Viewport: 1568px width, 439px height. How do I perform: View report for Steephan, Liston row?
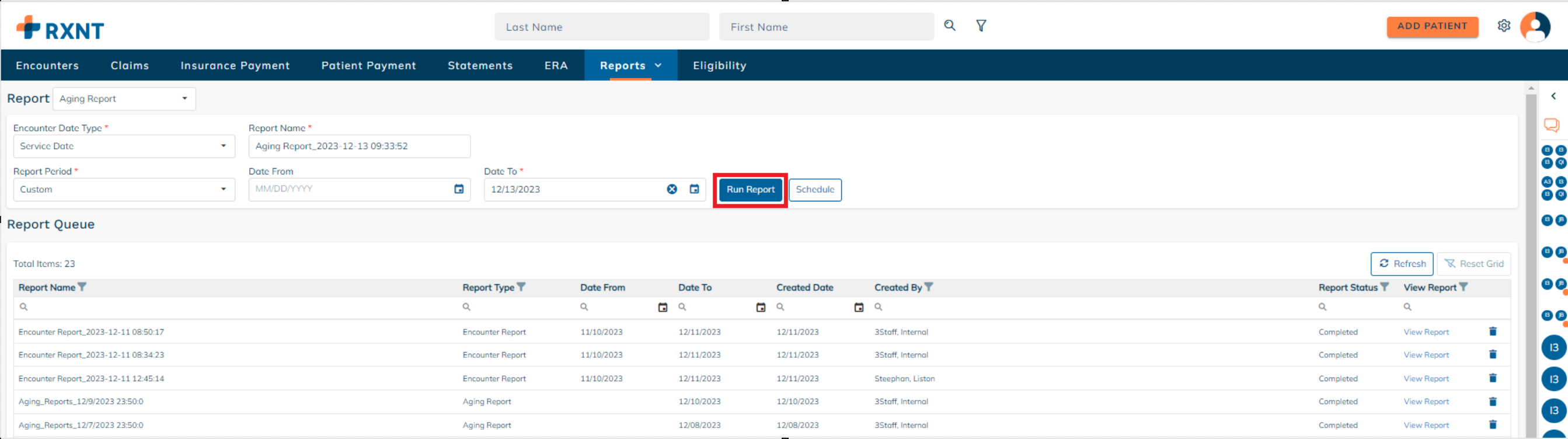[x=1426, y=379]
